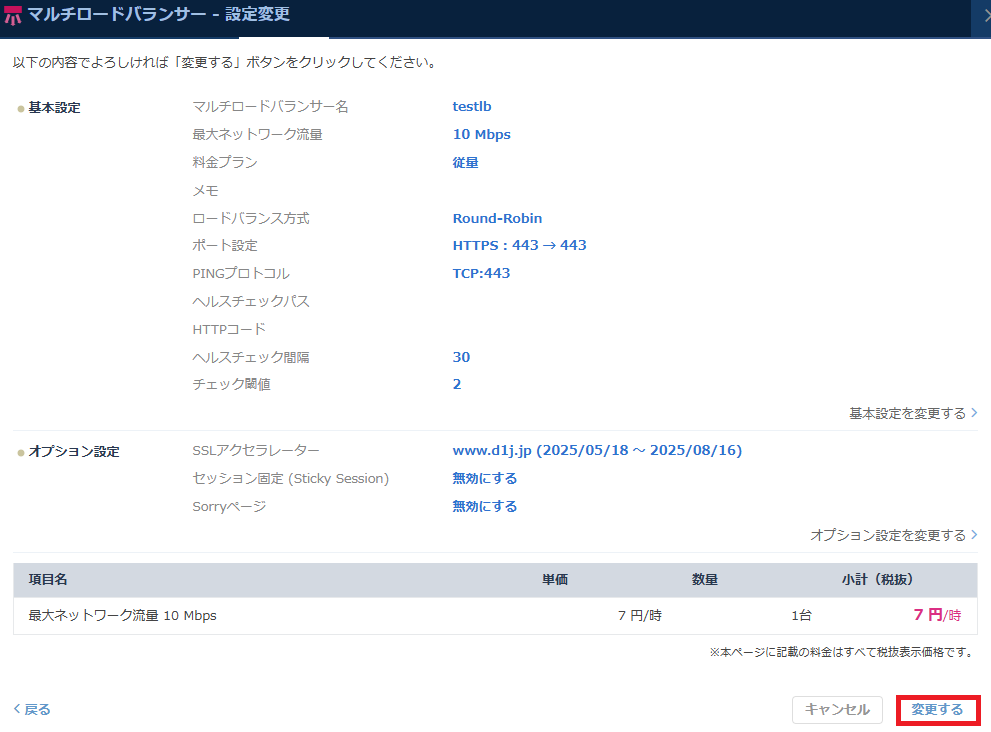Screen dimensions: 991x732
Task: Click the Round-Robin balancing method value
Action: [x=497, y=218]
